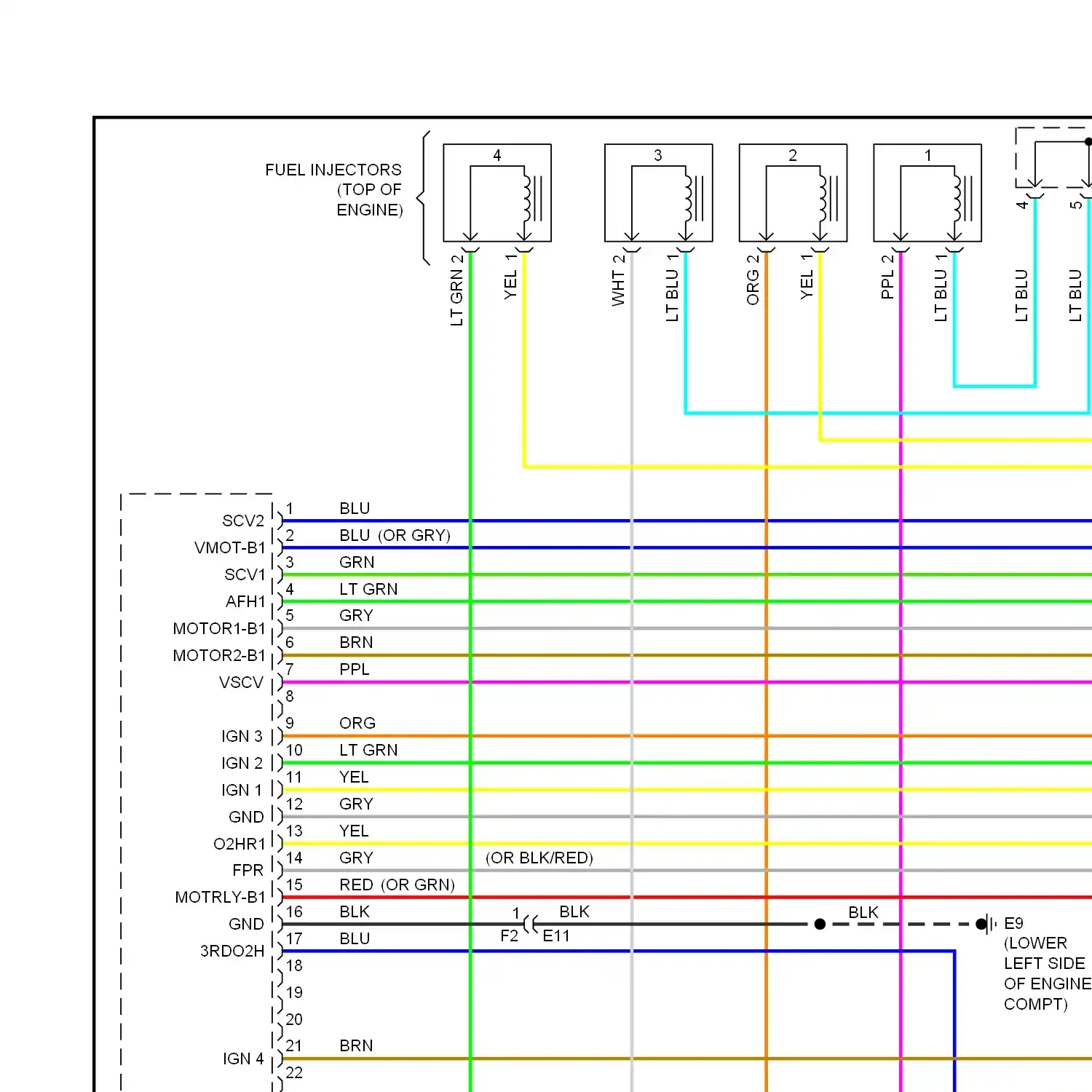
Task: Select the PPL 2 wire label
Action: pos(888,277)
